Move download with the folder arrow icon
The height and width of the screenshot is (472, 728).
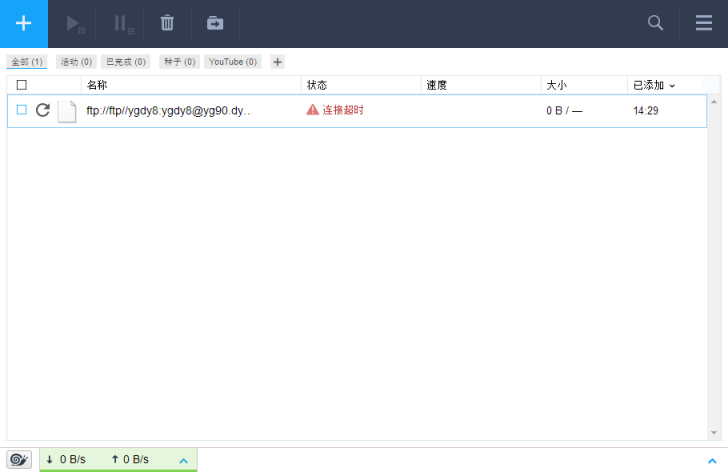[x=215, y=23]
